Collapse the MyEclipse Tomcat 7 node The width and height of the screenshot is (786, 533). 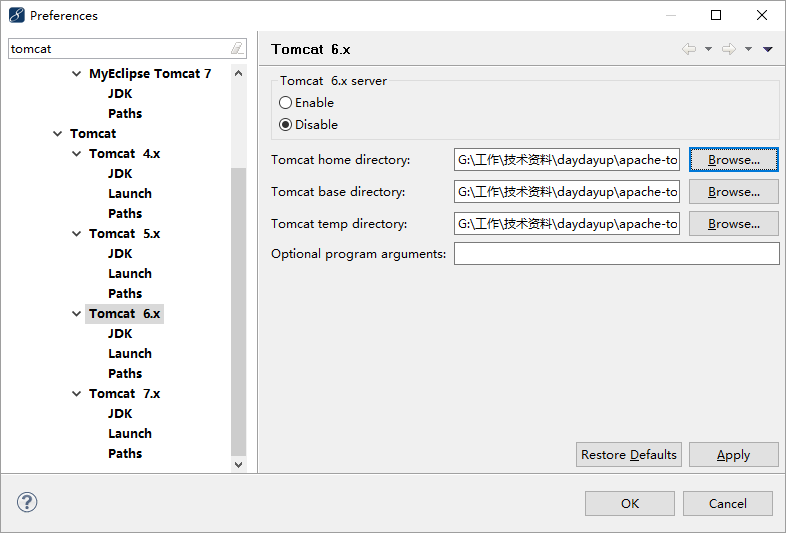(x=77, y=74)
